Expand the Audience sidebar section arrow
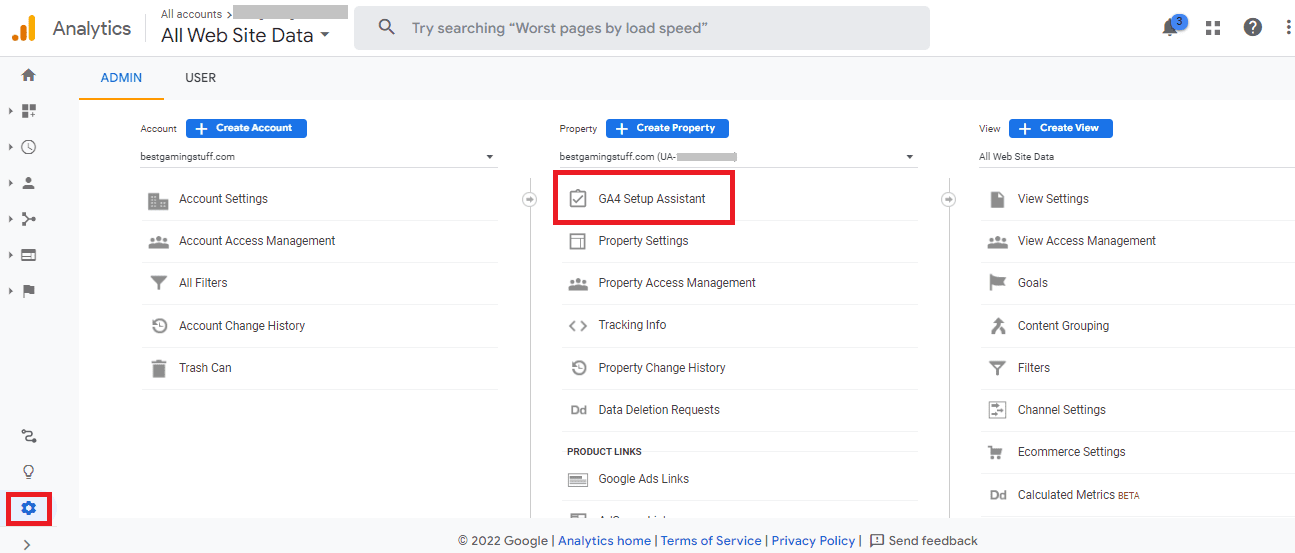The width and height of the screenshot is (1295, 553). pyautogui.click(x=11, y=183)
